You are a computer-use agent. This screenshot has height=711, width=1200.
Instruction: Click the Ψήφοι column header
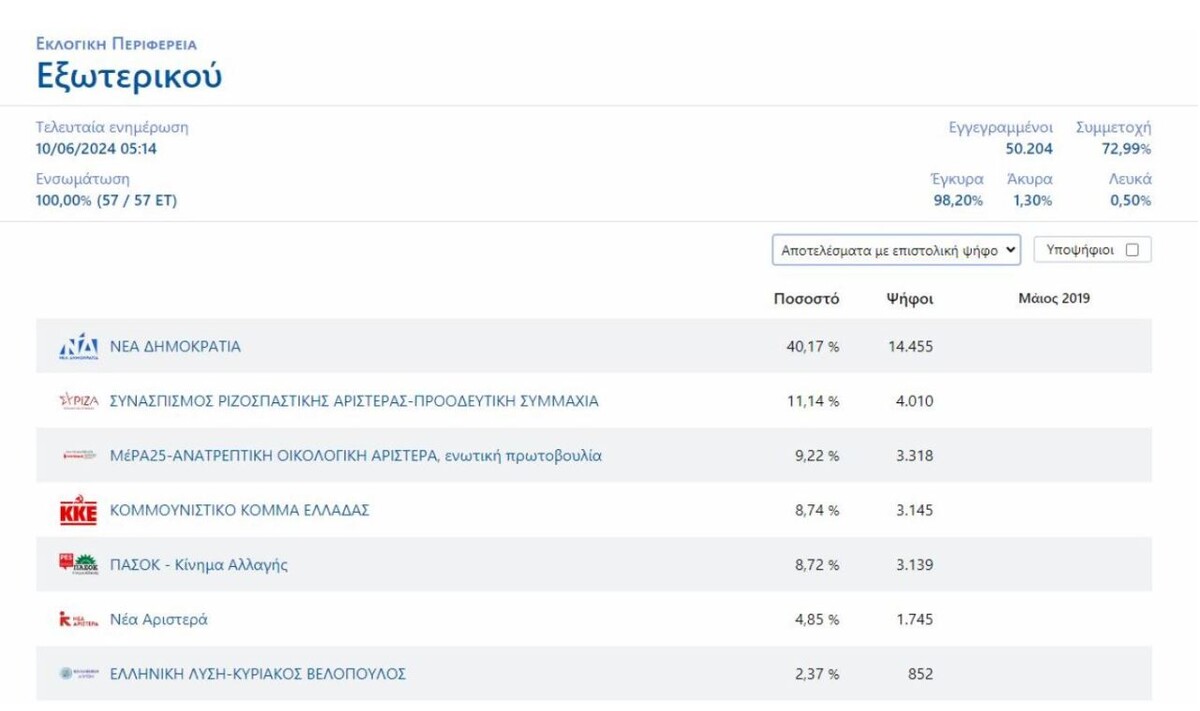point(909,299)
